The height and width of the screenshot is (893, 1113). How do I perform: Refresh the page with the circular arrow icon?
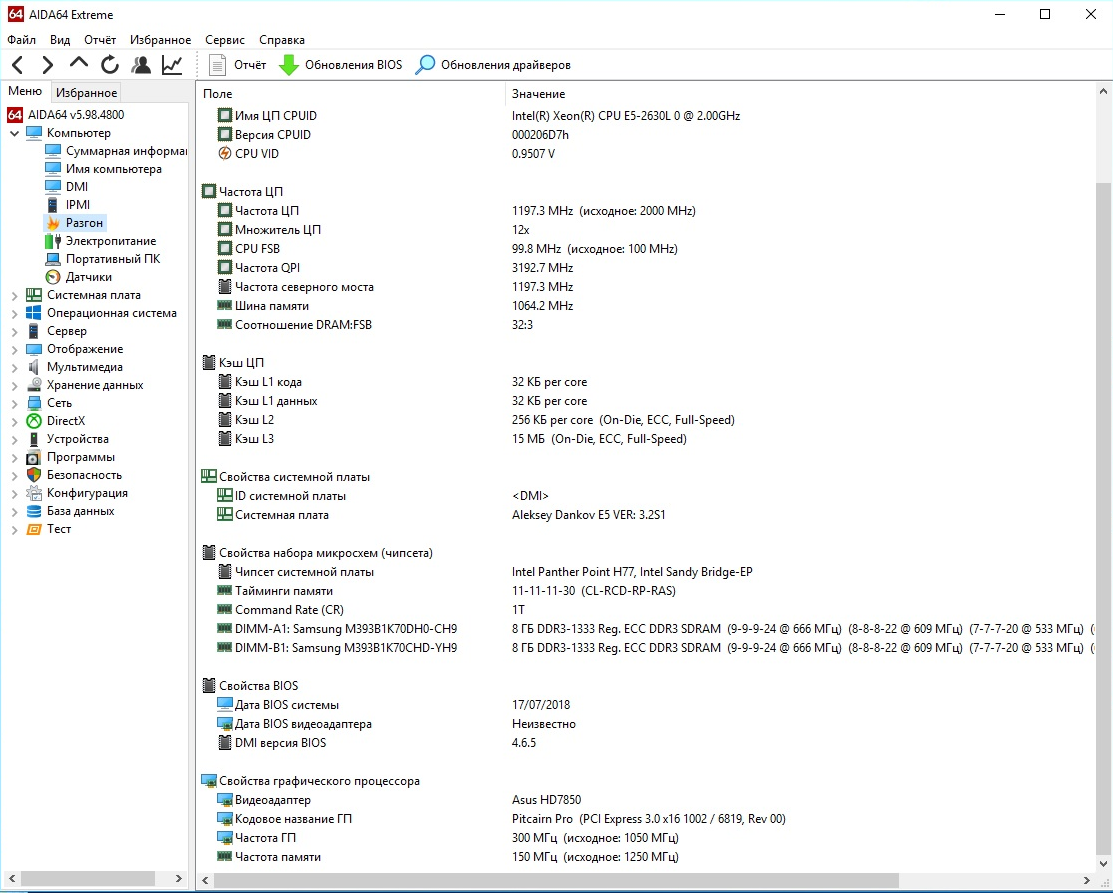[109, 65]
